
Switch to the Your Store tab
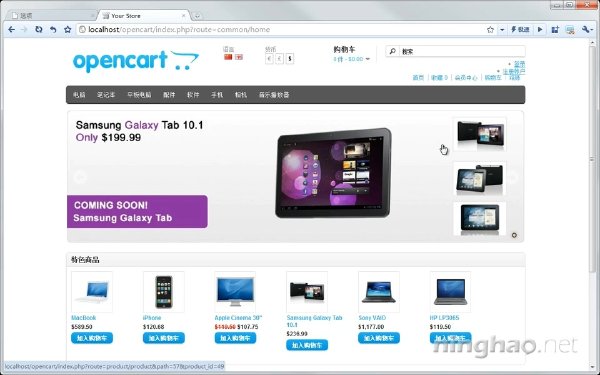coord(142,16)
